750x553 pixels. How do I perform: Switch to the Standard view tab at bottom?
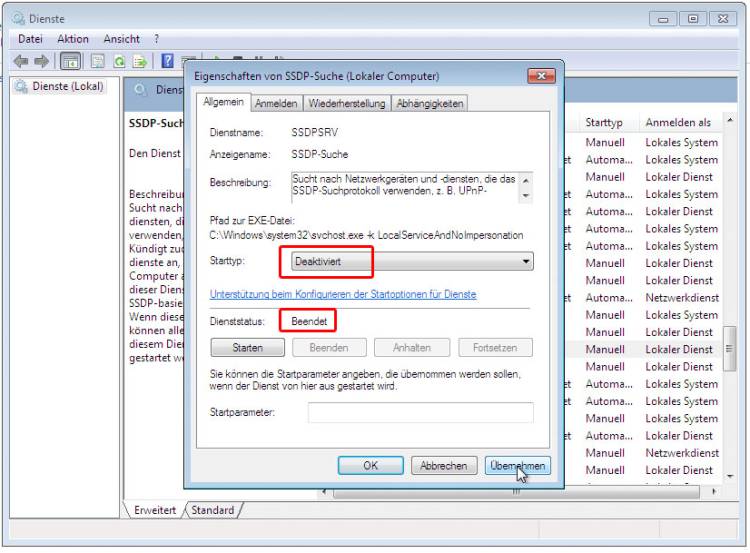pos(212,510)
